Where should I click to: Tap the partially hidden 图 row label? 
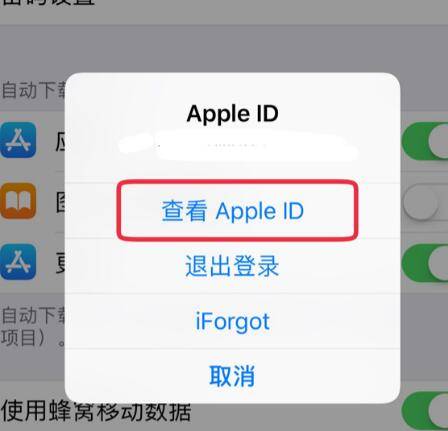tap(60, 202)
